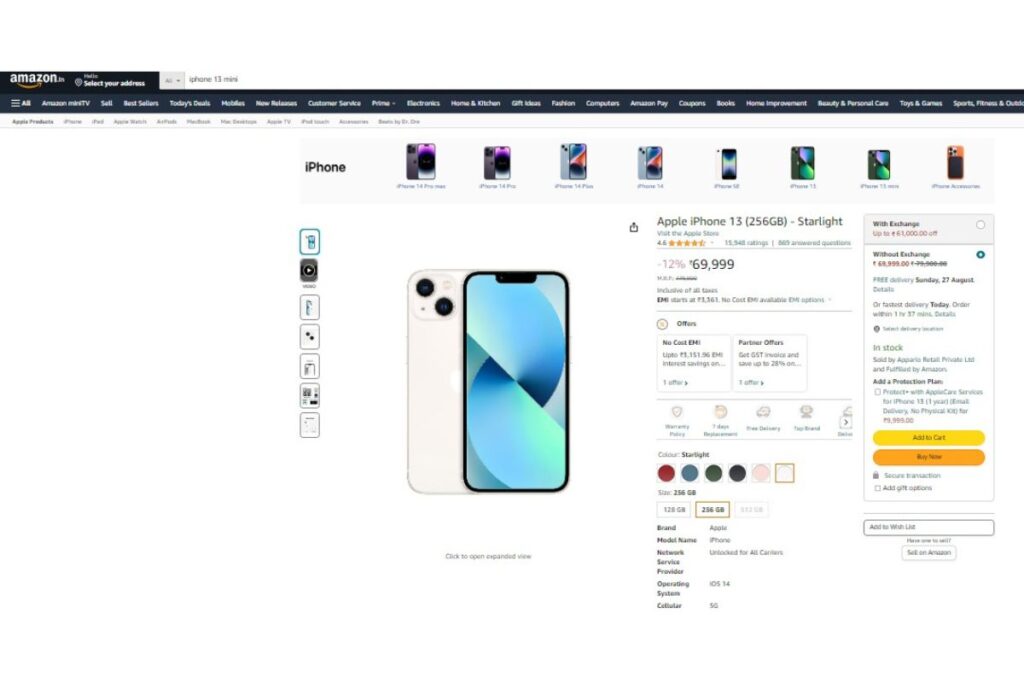Screen dimensions: 1024x683
Task: Open the All search category dropdown
Action: click(172, 80)
